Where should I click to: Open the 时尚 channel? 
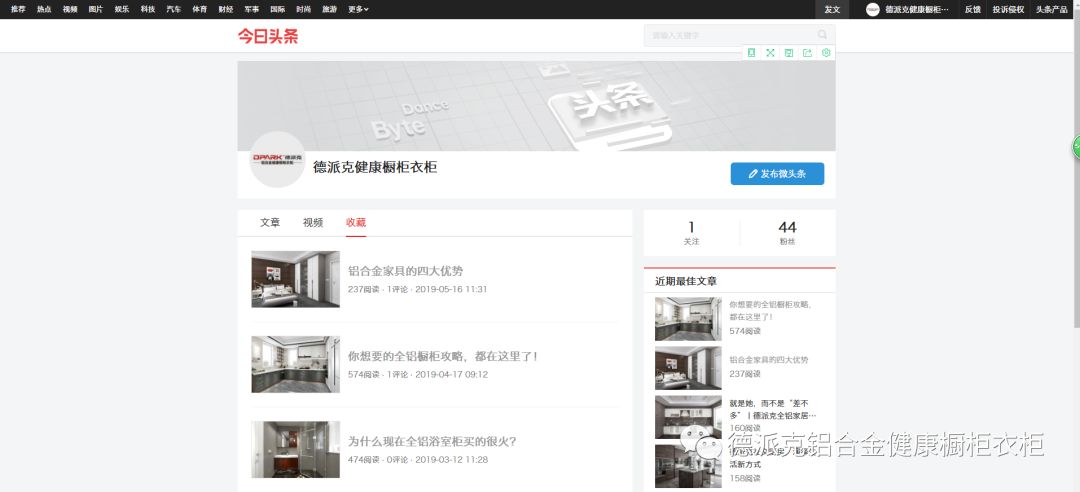(x=304, y=10)
